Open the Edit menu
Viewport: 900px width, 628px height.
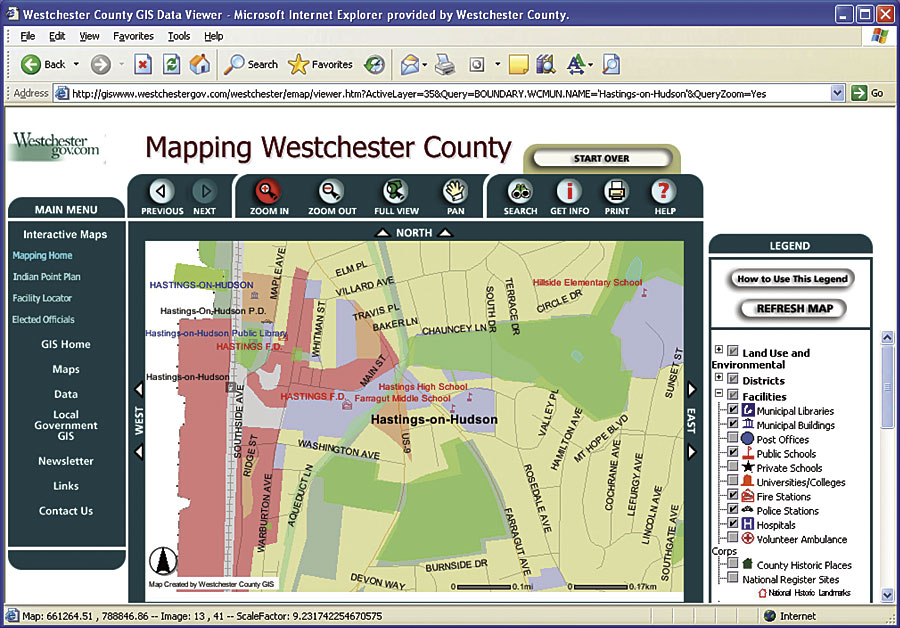pyautogui.click(x=57, y=36)
